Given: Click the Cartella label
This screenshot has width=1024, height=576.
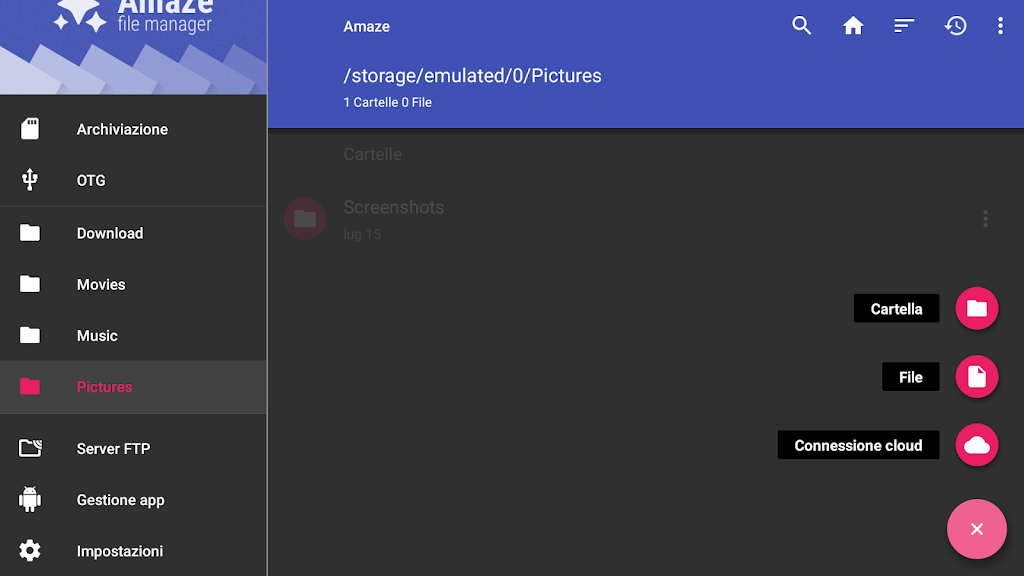Looking at the screenshot, I should 896,309.
